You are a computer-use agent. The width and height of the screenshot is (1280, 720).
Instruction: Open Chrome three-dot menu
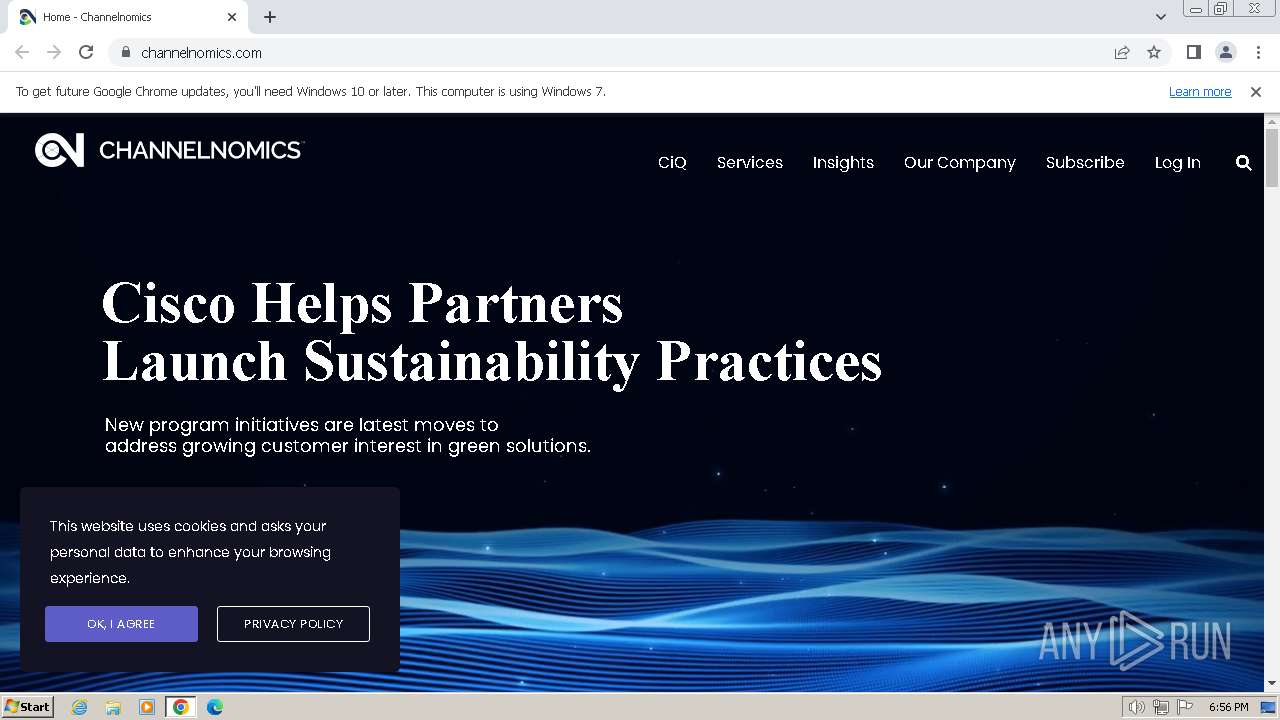click(x=1258, y=52)
